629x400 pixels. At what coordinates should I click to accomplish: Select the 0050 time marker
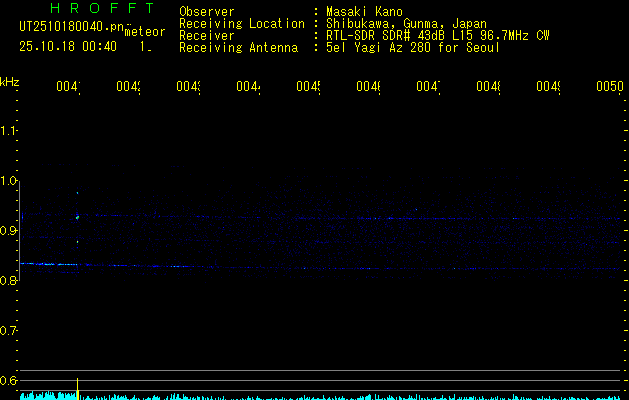[x=609, y=87]
